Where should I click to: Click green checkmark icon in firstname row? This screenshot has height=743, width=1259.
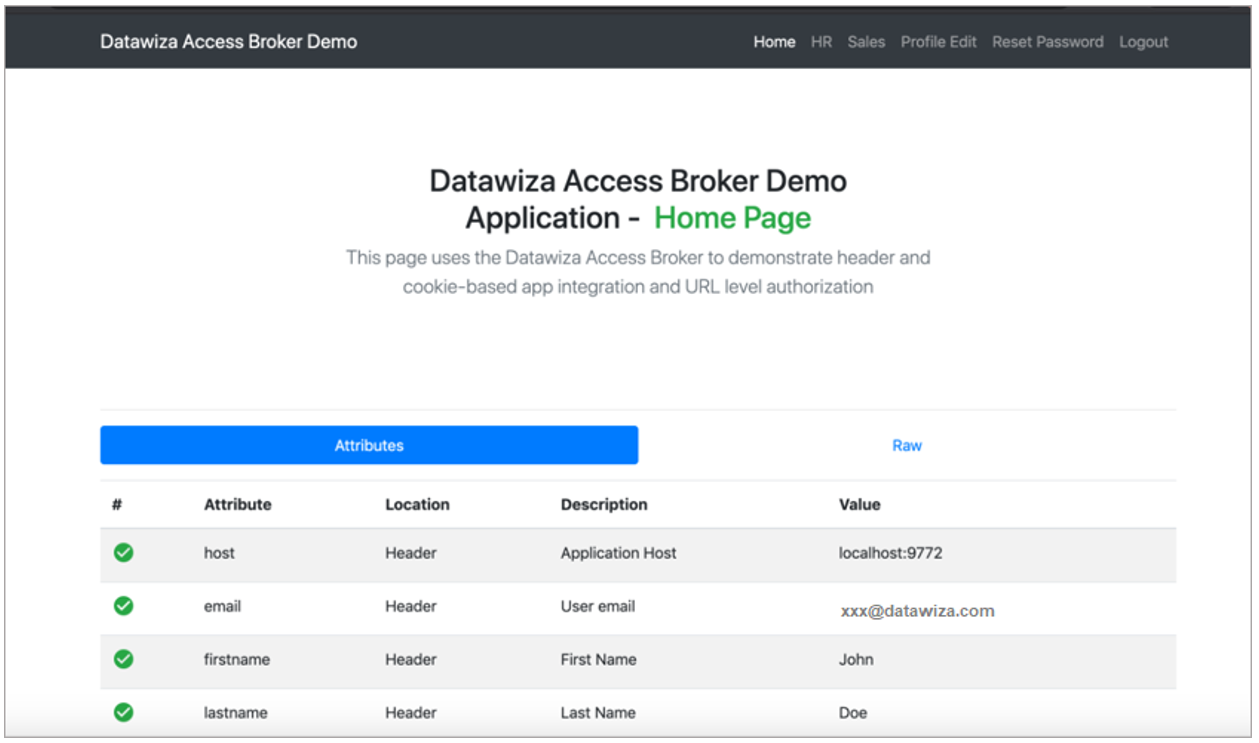[x=123, y=660]
